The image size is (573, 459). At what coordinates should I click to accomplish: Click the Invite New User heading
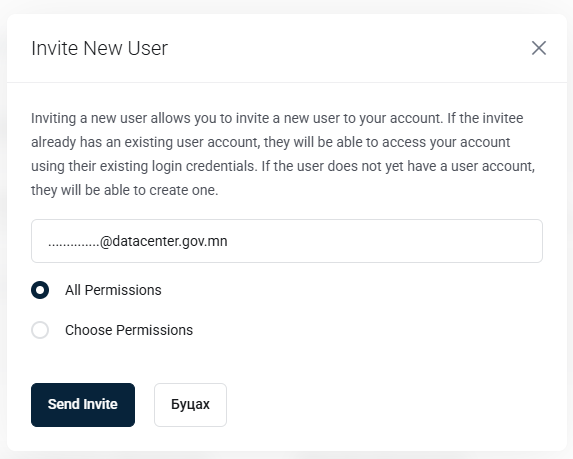pos(99,48)
